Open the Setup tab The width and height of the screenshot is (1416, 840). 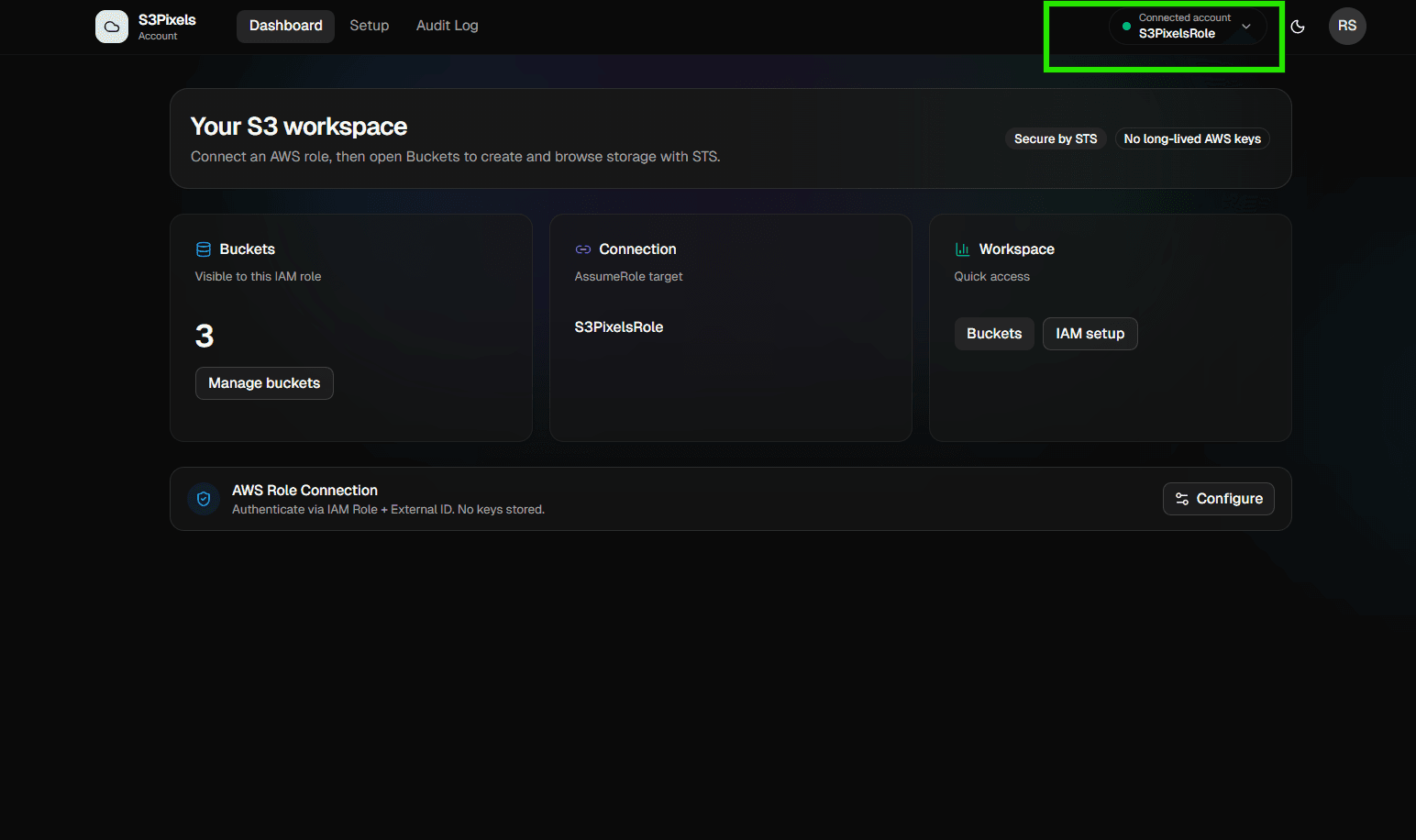369,26
